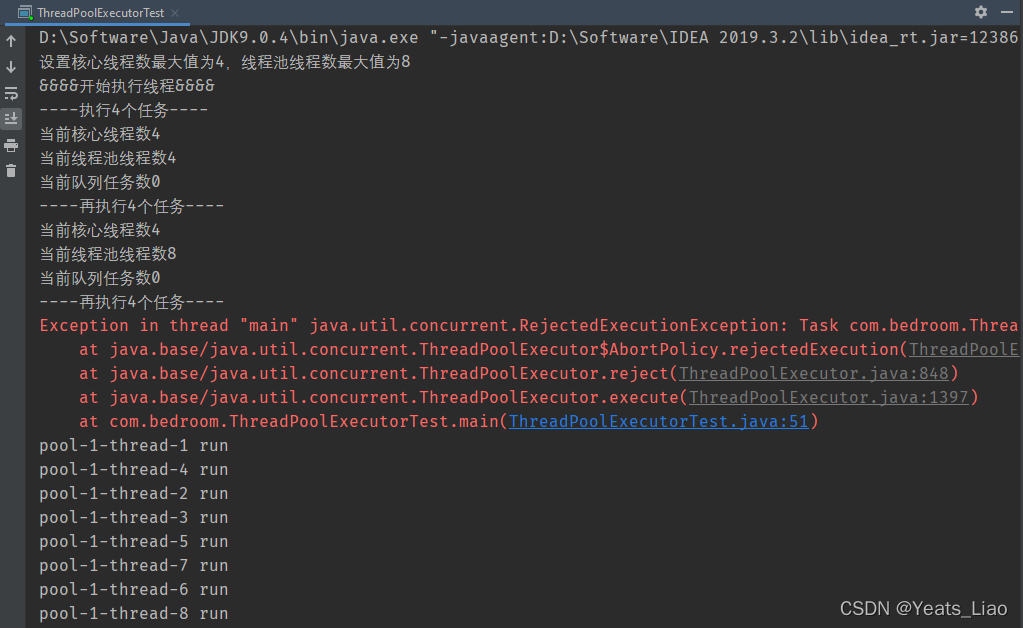Select the ThreadPoolExecutorTest run tab

[x=100, y=13]
